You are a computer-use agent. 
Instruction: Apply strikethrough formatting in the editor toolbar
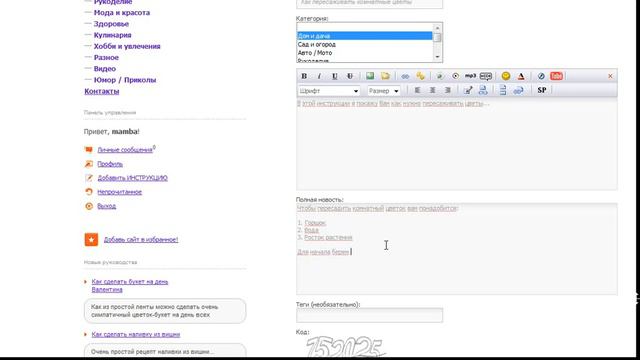tap(350, 76)
